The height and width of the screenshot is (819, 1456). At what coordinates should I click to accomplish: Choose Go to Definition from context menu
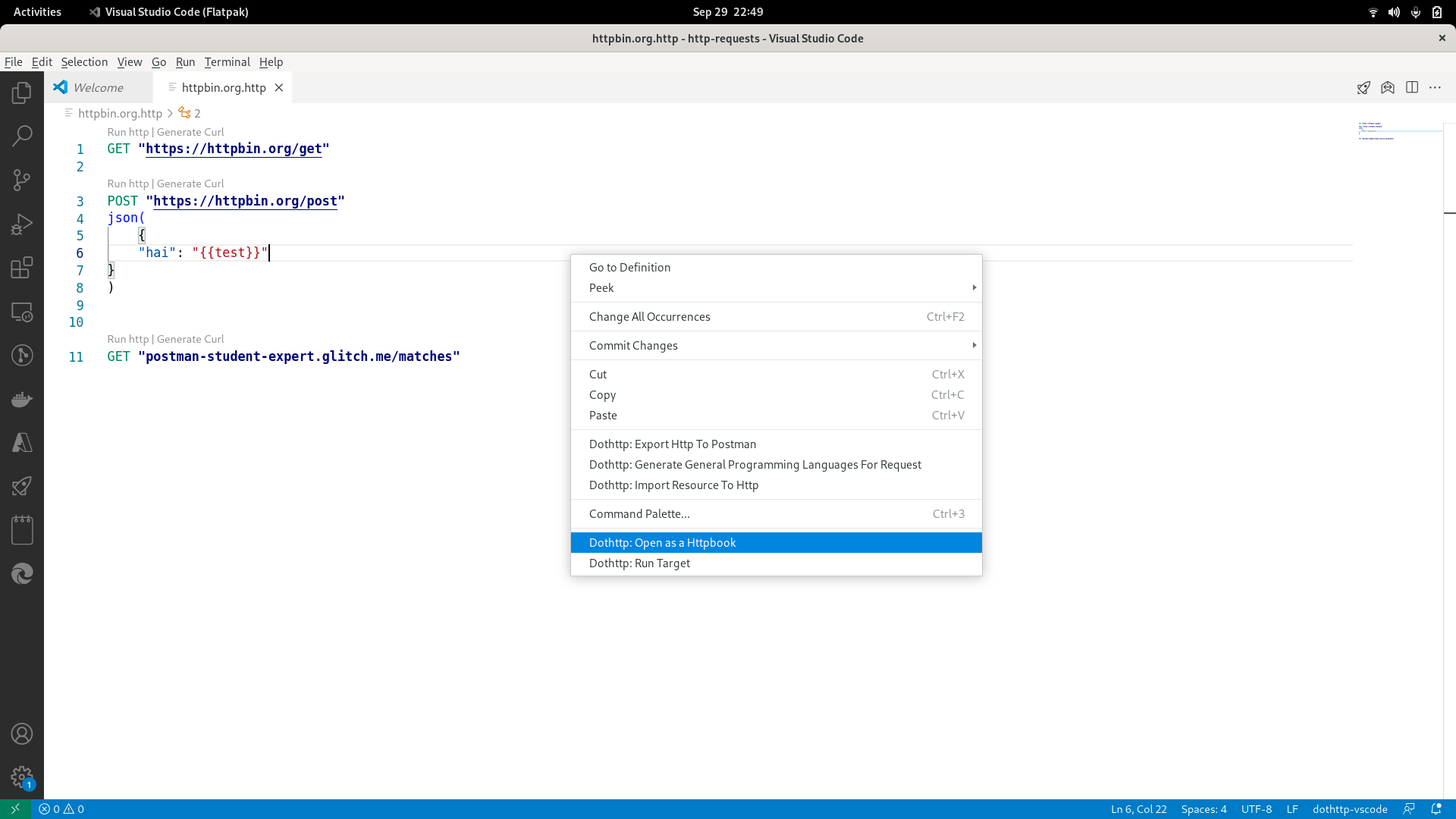click(x=776, y=268)
